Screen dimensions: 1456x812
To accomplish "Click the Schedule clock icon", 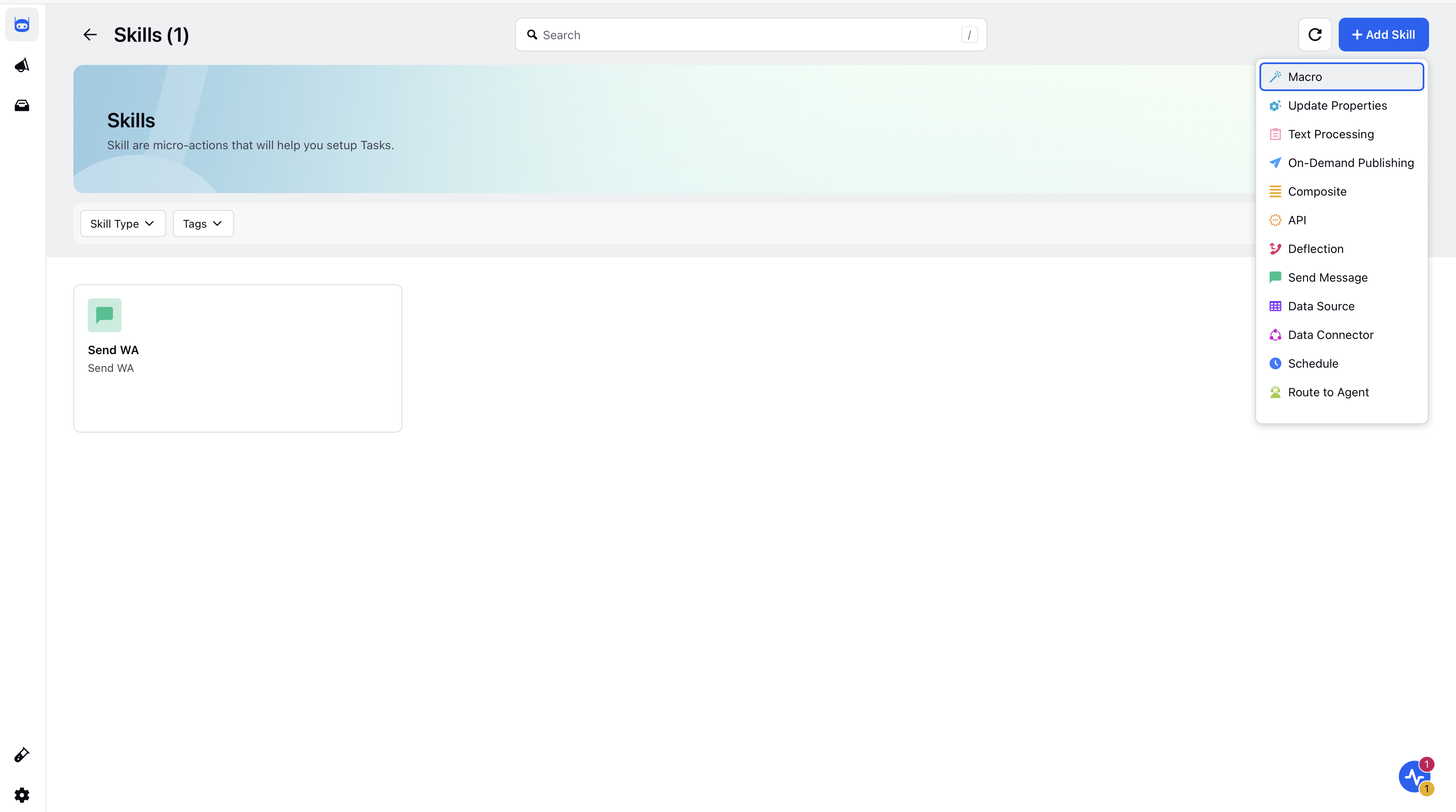I will pyautogui.click(x=1275, y=363).
